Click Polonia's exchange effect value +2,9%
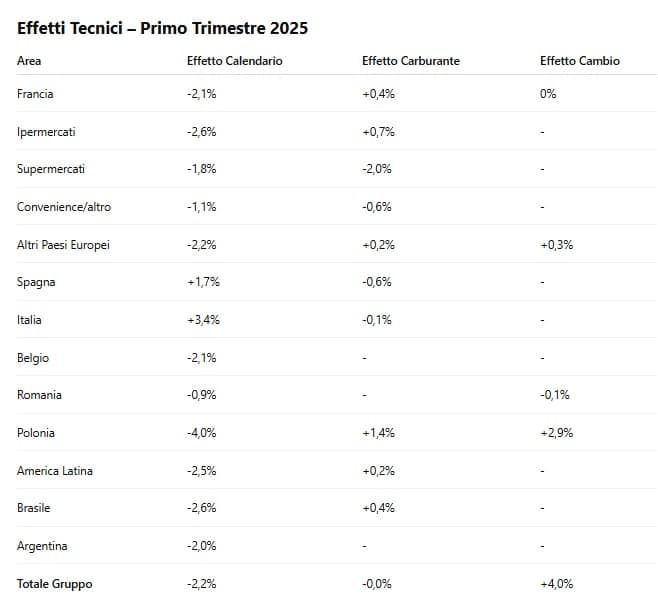The height and width of the screenshot is (611, 658). point(556,433)
